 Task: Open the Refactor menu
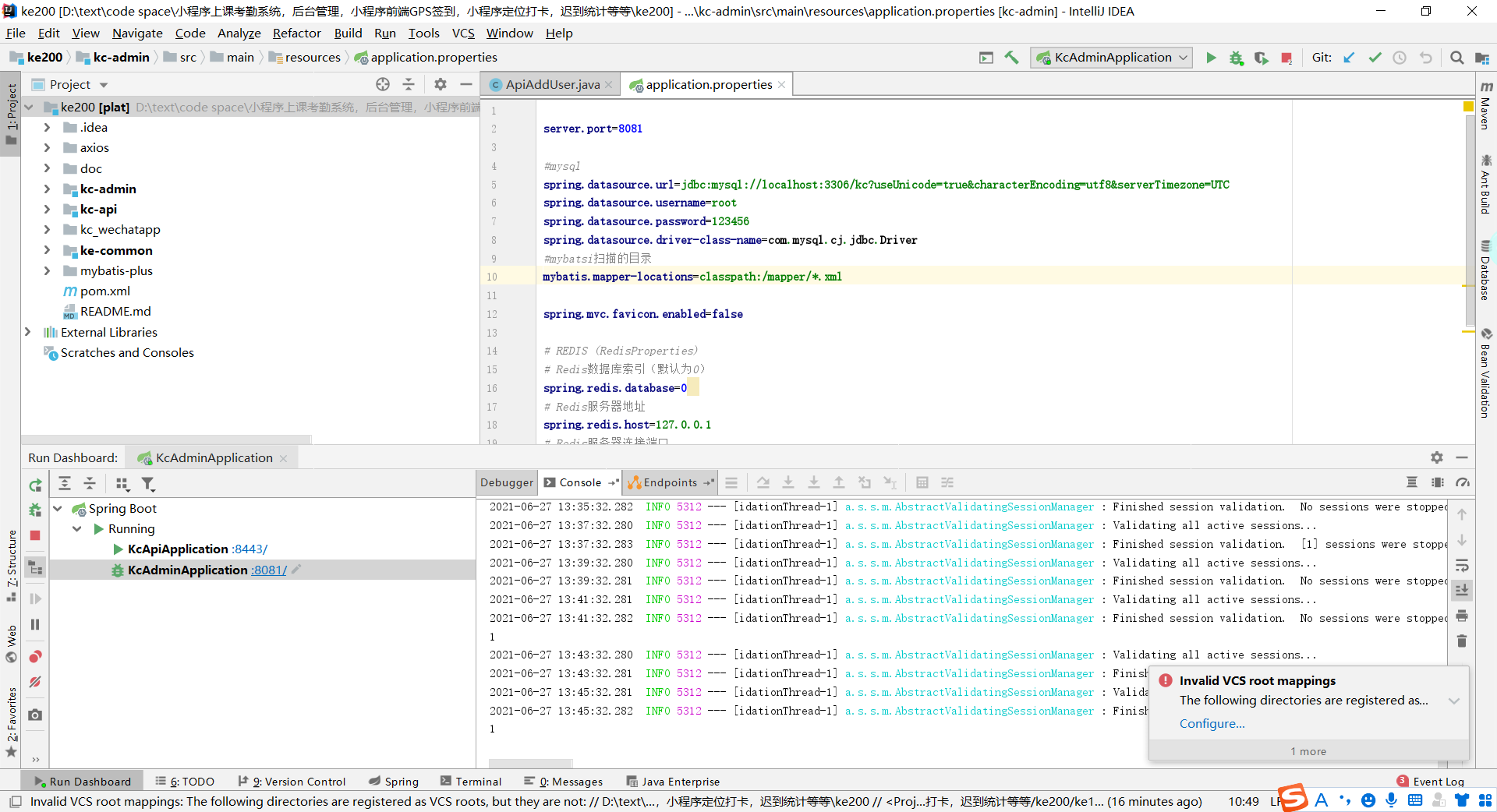[296, 33]
